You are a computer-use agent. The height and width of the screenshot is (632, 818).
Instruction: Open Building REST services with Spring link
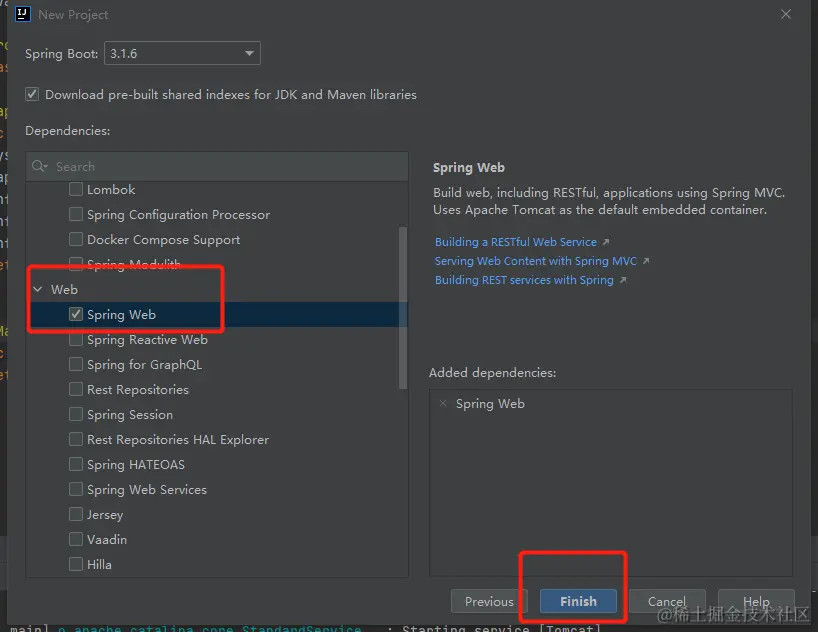[x=524, y=280]
